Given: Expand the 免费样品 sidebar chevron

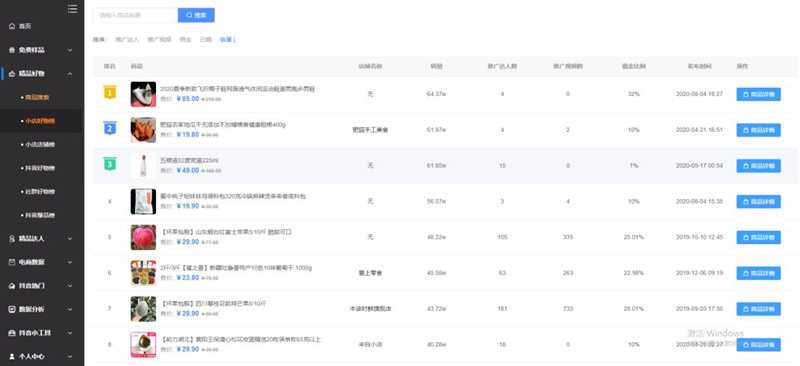Looking at the screenshot, I should pos(70,50).
